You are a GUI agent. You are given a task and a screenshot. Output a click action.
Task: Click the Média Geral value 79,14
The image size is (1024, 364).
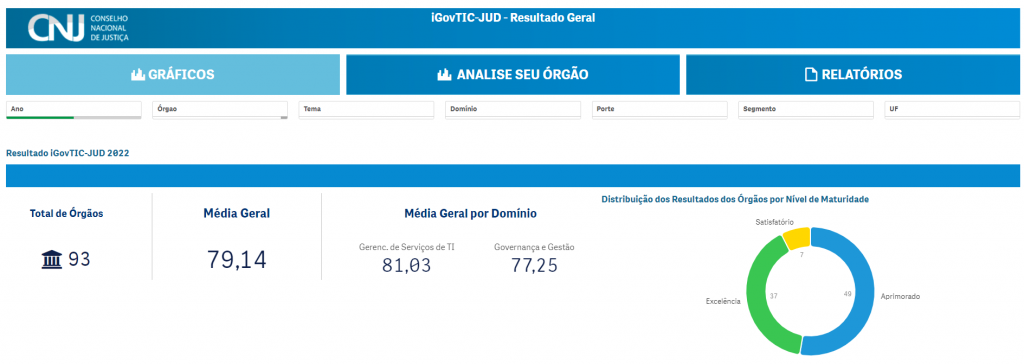coord(236,259)
